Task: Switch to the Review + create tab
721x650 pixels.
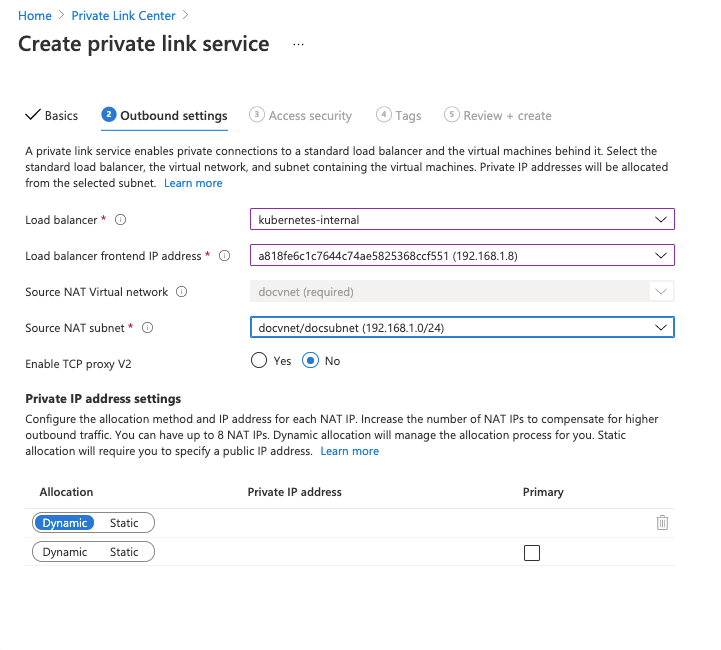Action: [498, 115]
